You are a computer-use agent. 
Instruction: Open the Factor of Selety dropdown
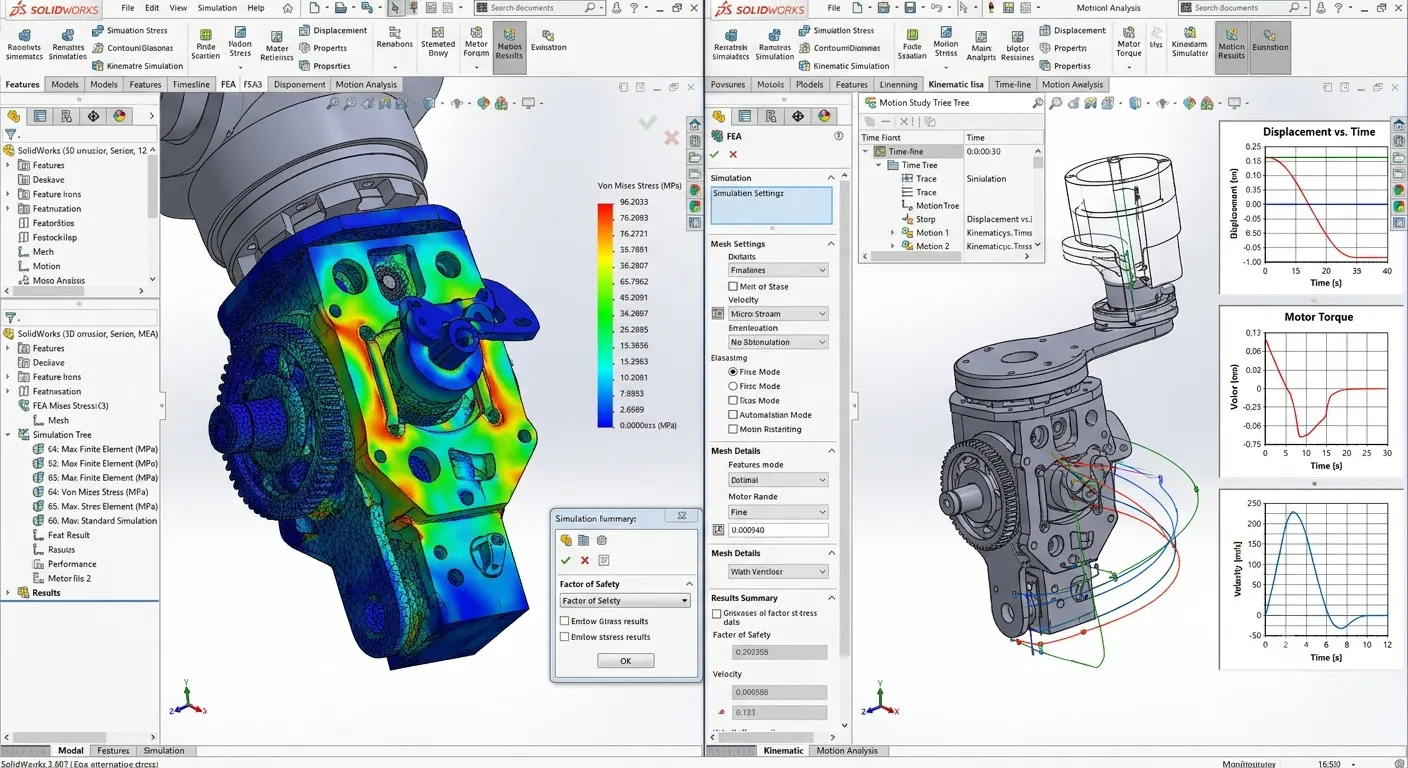[x=625, y=601]
